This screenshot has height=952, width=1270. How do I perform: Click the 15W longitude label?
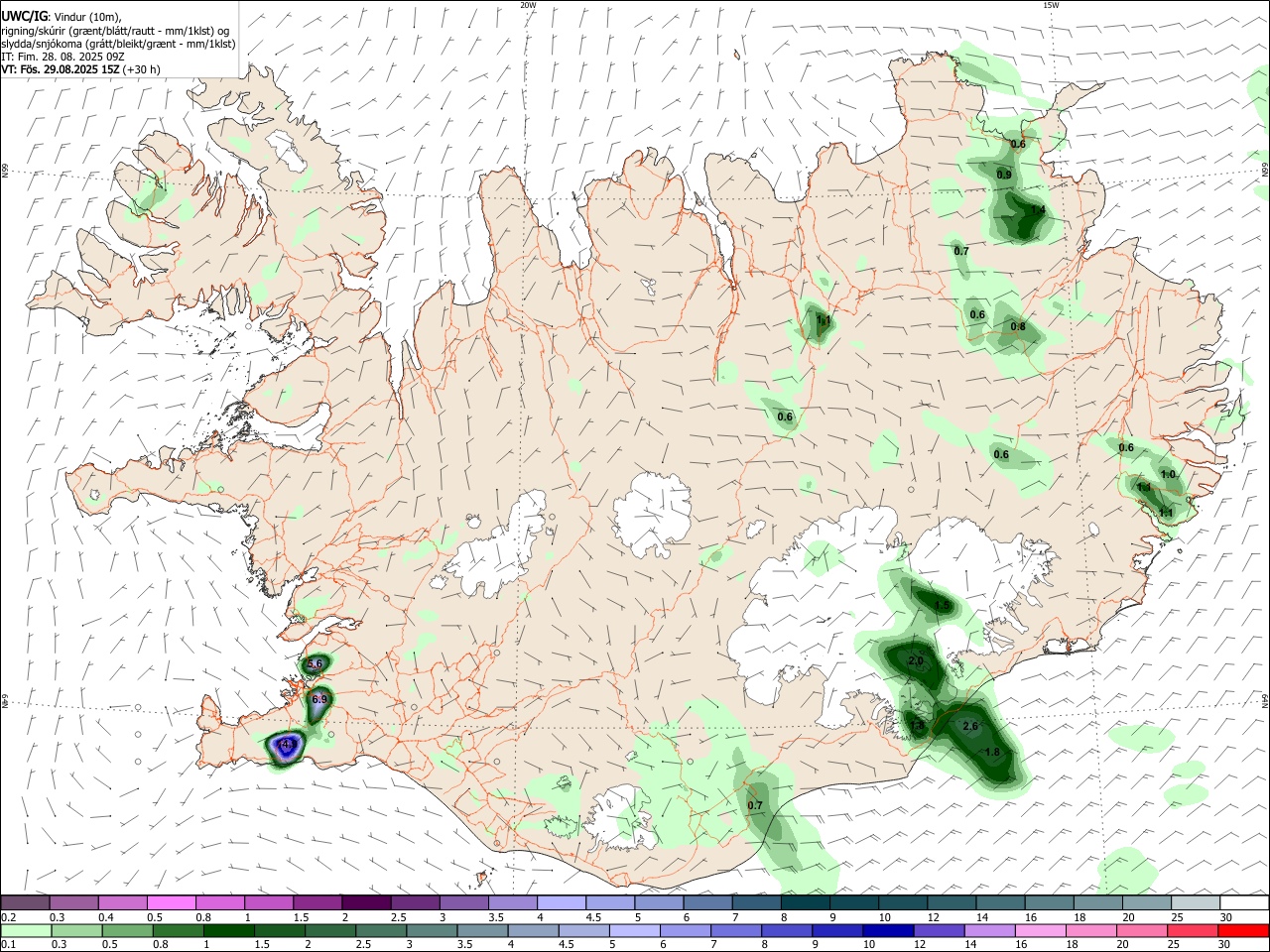[1050, 5]
